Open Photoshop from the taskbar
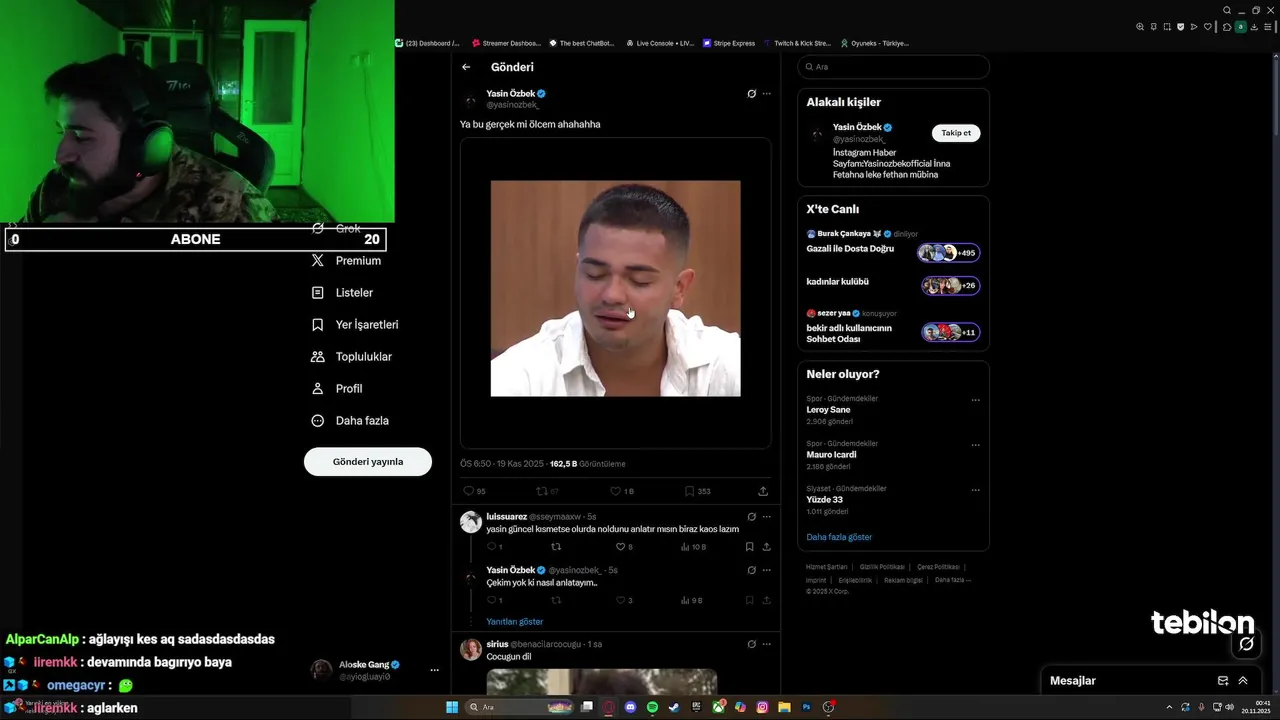 [806, 707]
